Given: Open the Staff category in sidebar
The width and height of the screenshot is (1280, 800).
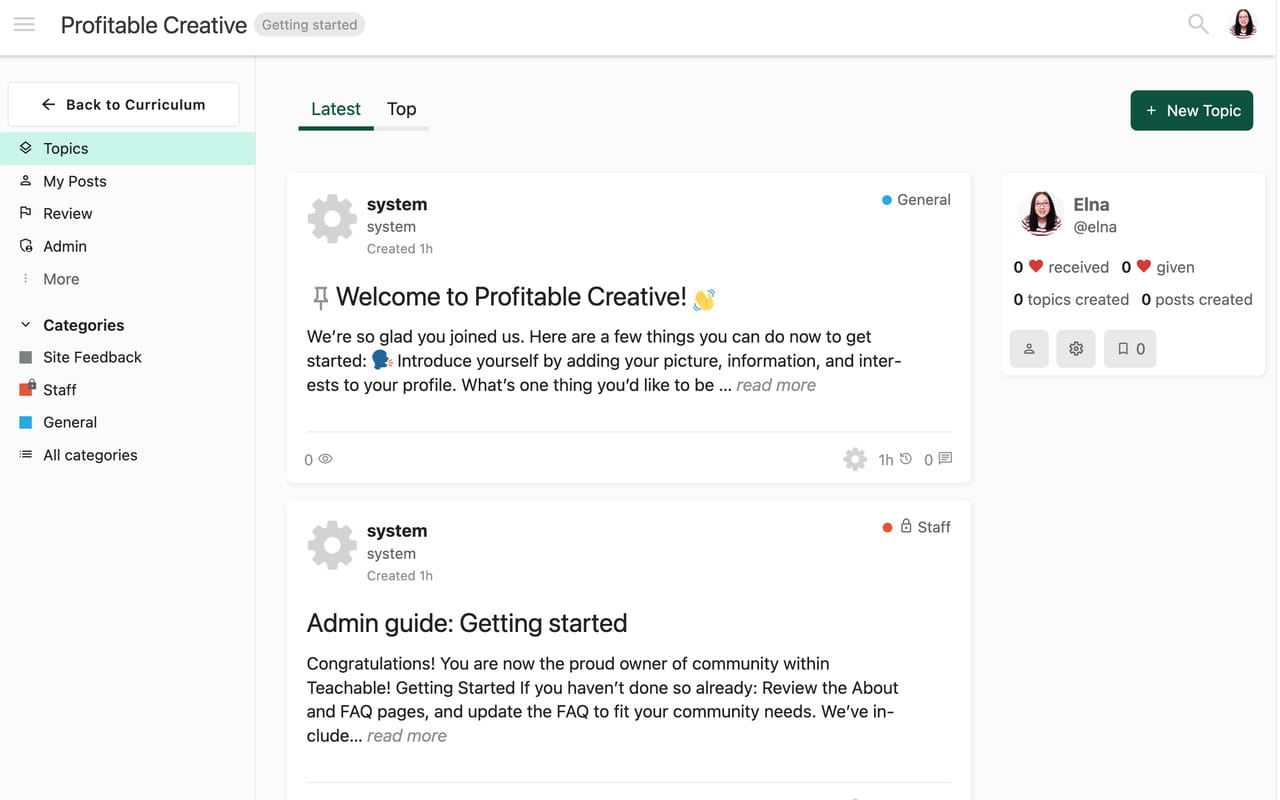Looking at the screenshot, I should pyautogui.click(x=59, y=390).
